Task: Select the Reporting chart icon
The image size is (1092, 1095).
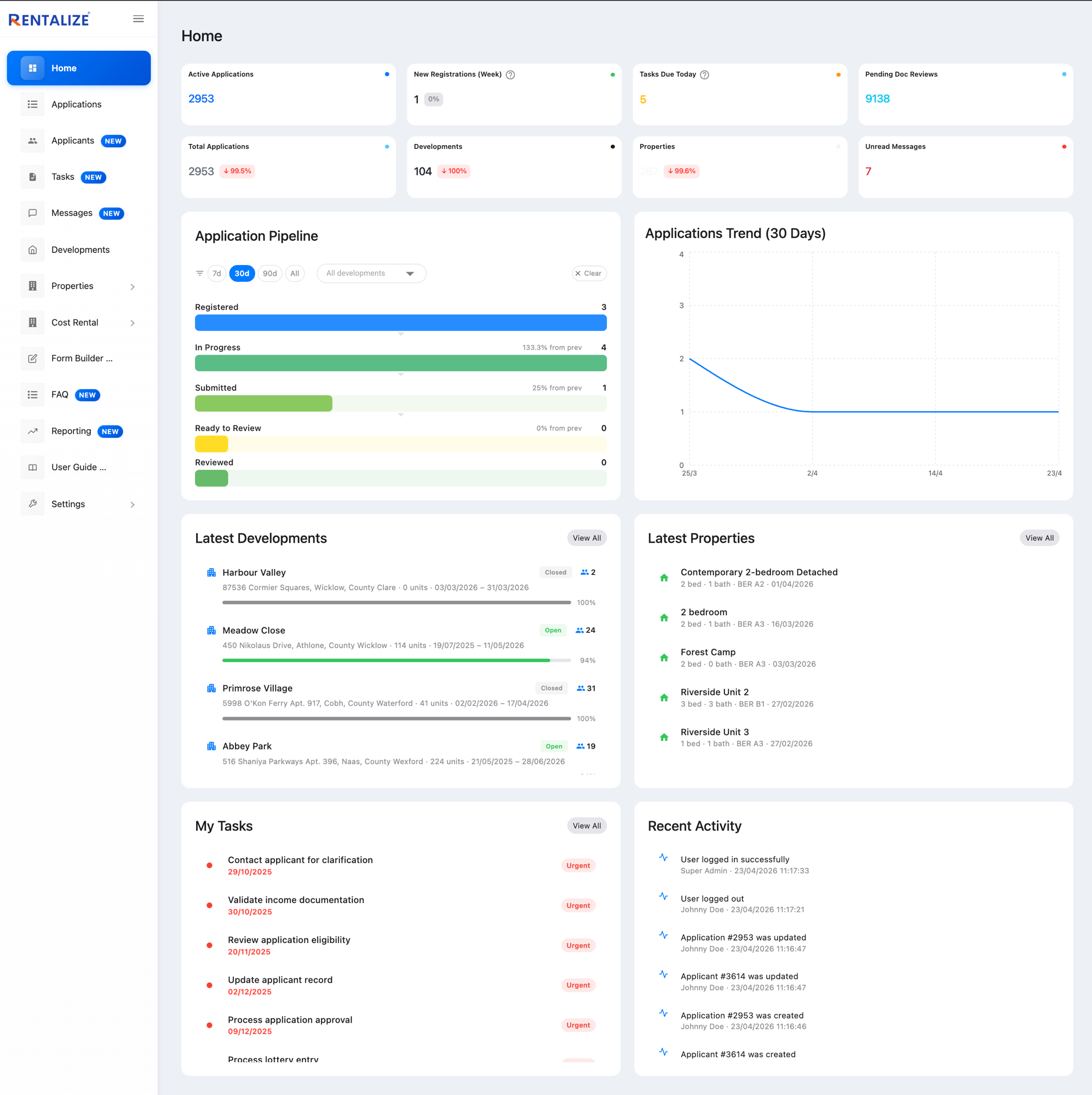Action: (x=32, y=431)
